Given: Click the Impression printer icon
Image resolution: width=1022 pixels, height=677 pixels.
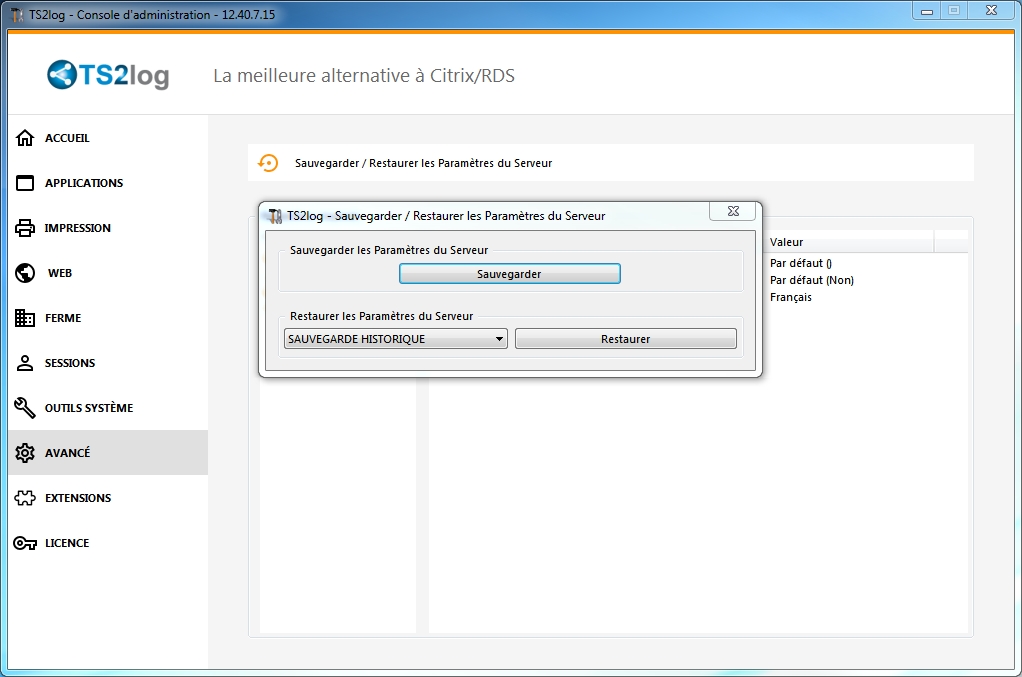Looking at the screenshot, I should [x=25, y=228].
